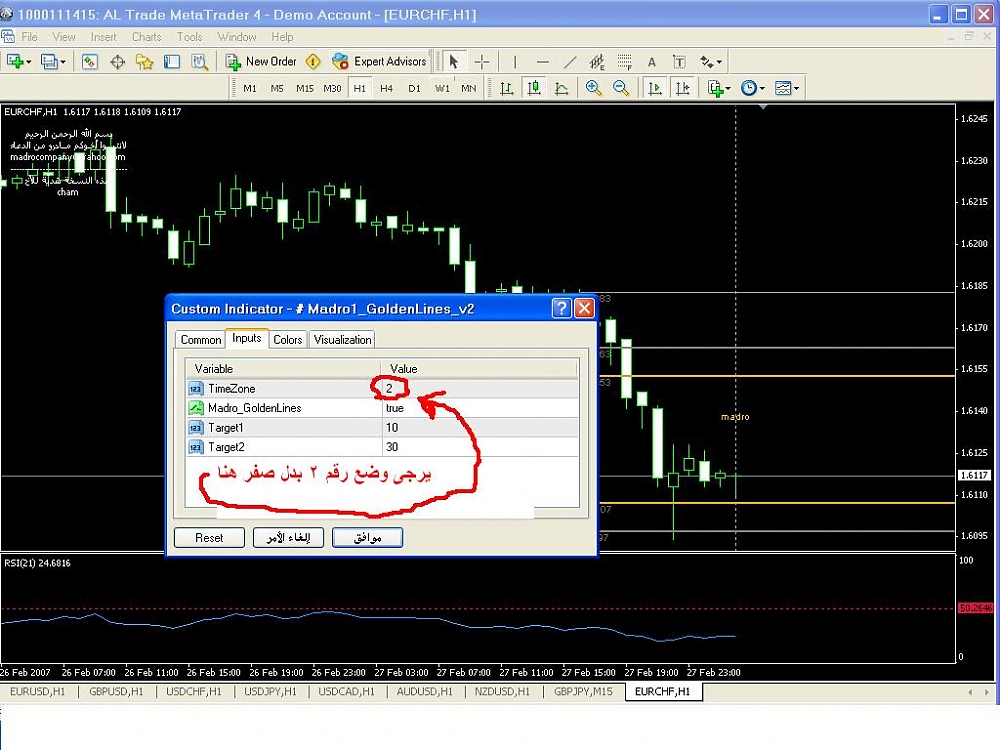The height and width of the screenshot is (750, 1000).
Task: Expand the Profiles dropdown arrow
Action: point(62,62)
